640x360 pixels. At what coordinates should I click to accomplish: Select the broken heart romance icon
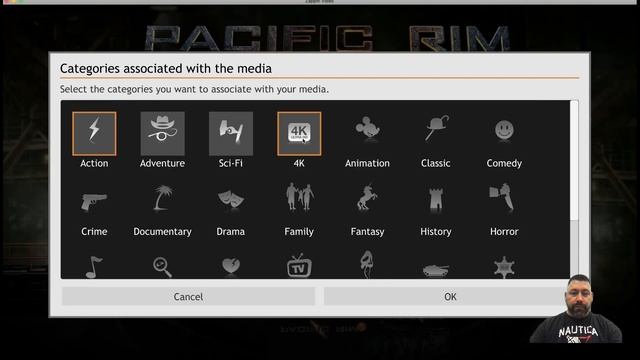coord(231,267)
